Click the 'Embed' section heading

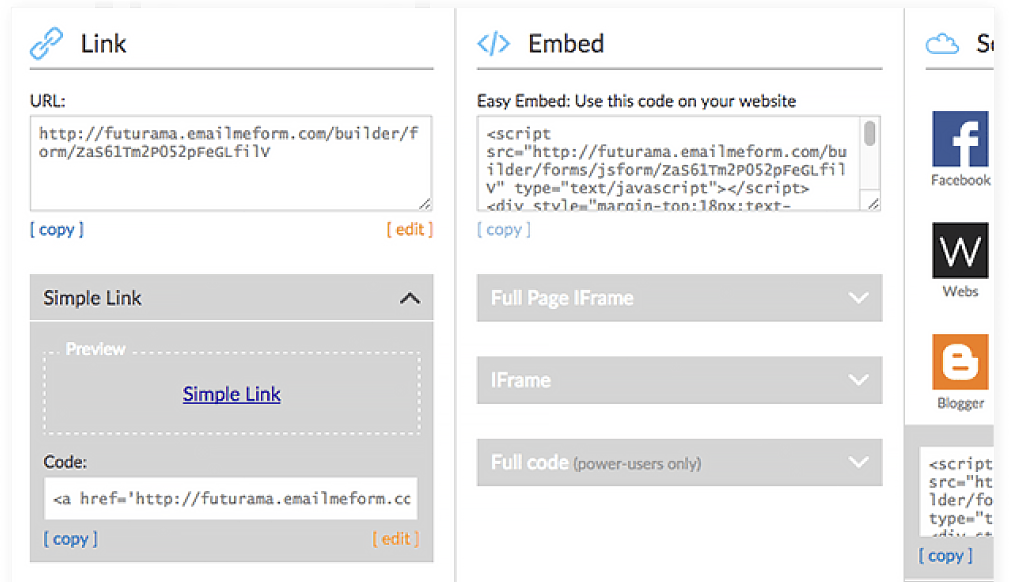coord(566,44)
